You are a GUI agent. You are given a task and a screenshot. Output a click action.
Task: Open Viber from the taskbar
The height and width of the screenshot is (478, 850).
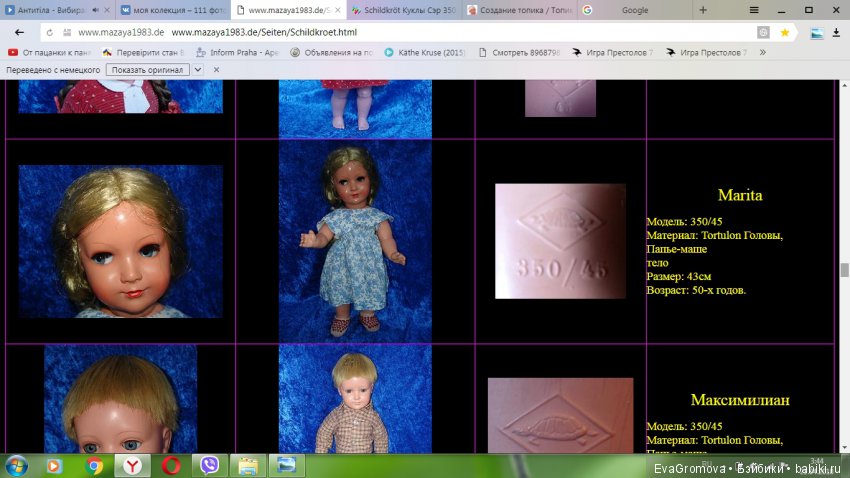point(209,465)
